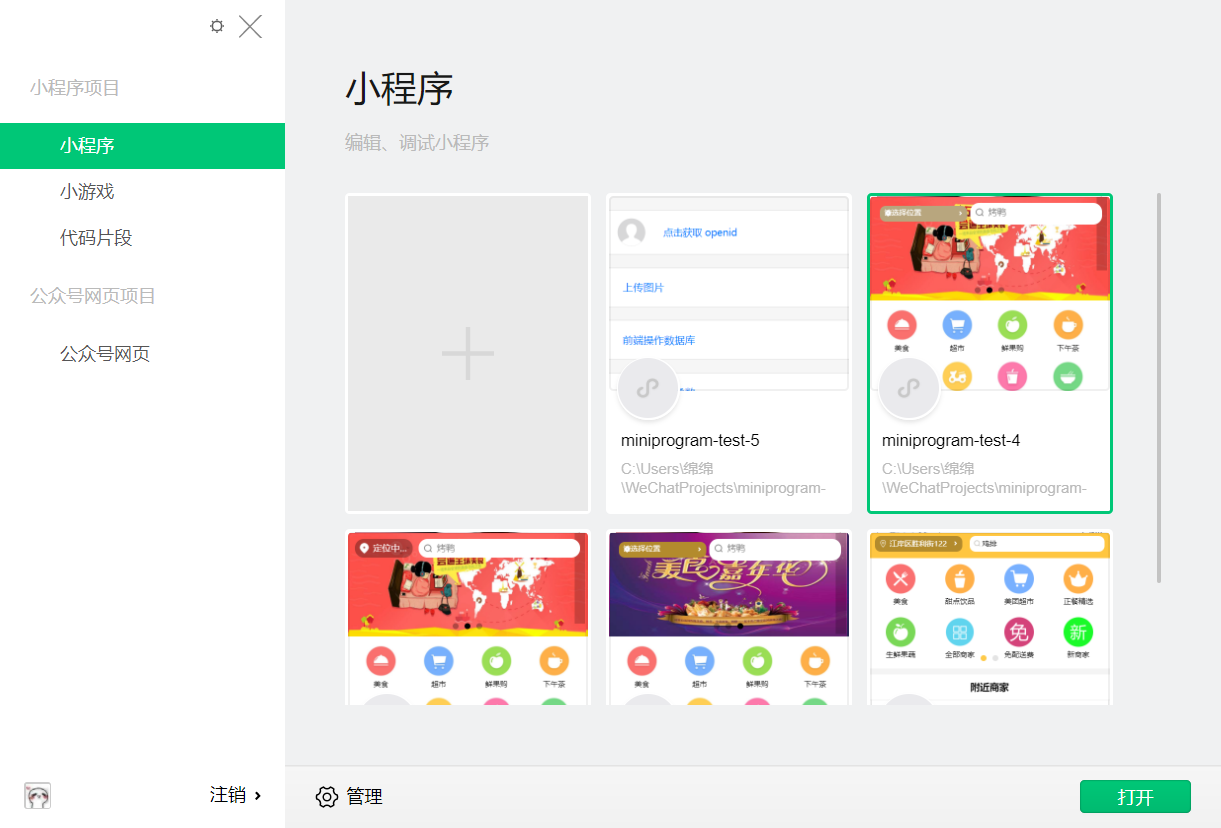Image resolution: width=1221 pixels, height=828 pixels.
Task: Select the project card with 附近商家
Action: [x=990, y=618]
